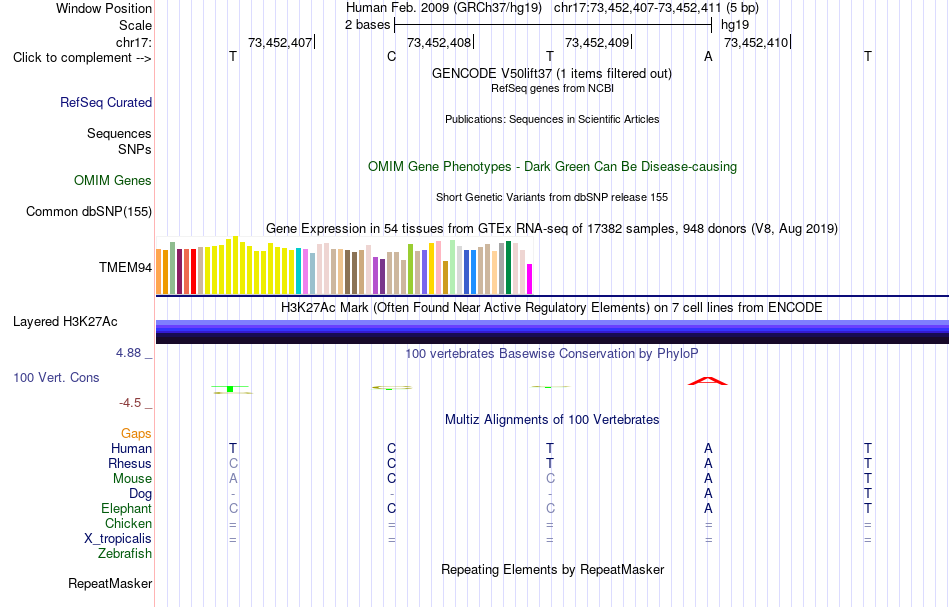Click the 100 Vert. Cons track label
This screenshot has width=950, height=607.
pyautogui.click(x=56, y=377)
